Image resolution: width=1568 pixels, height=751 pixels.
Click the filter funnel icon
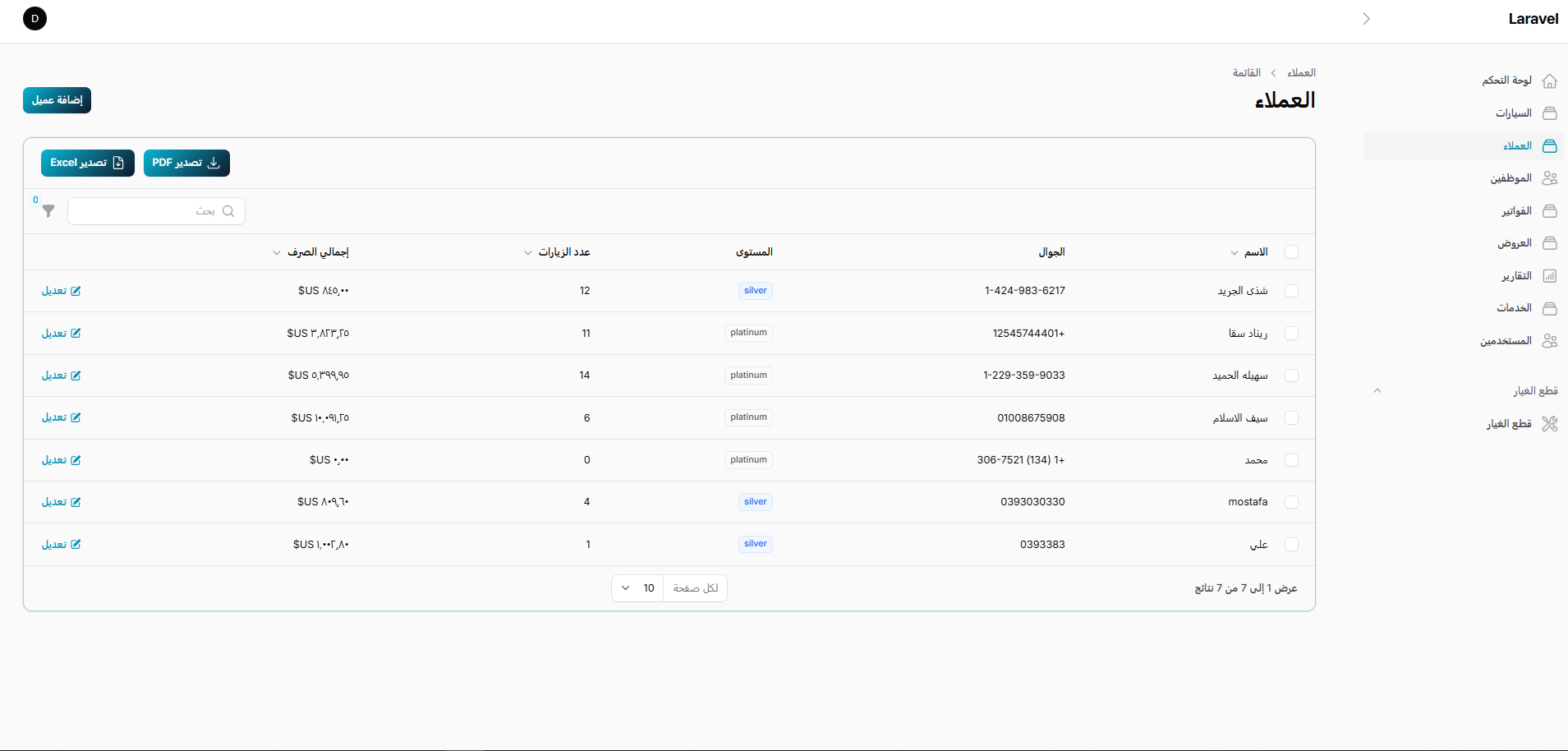point(48,211)
